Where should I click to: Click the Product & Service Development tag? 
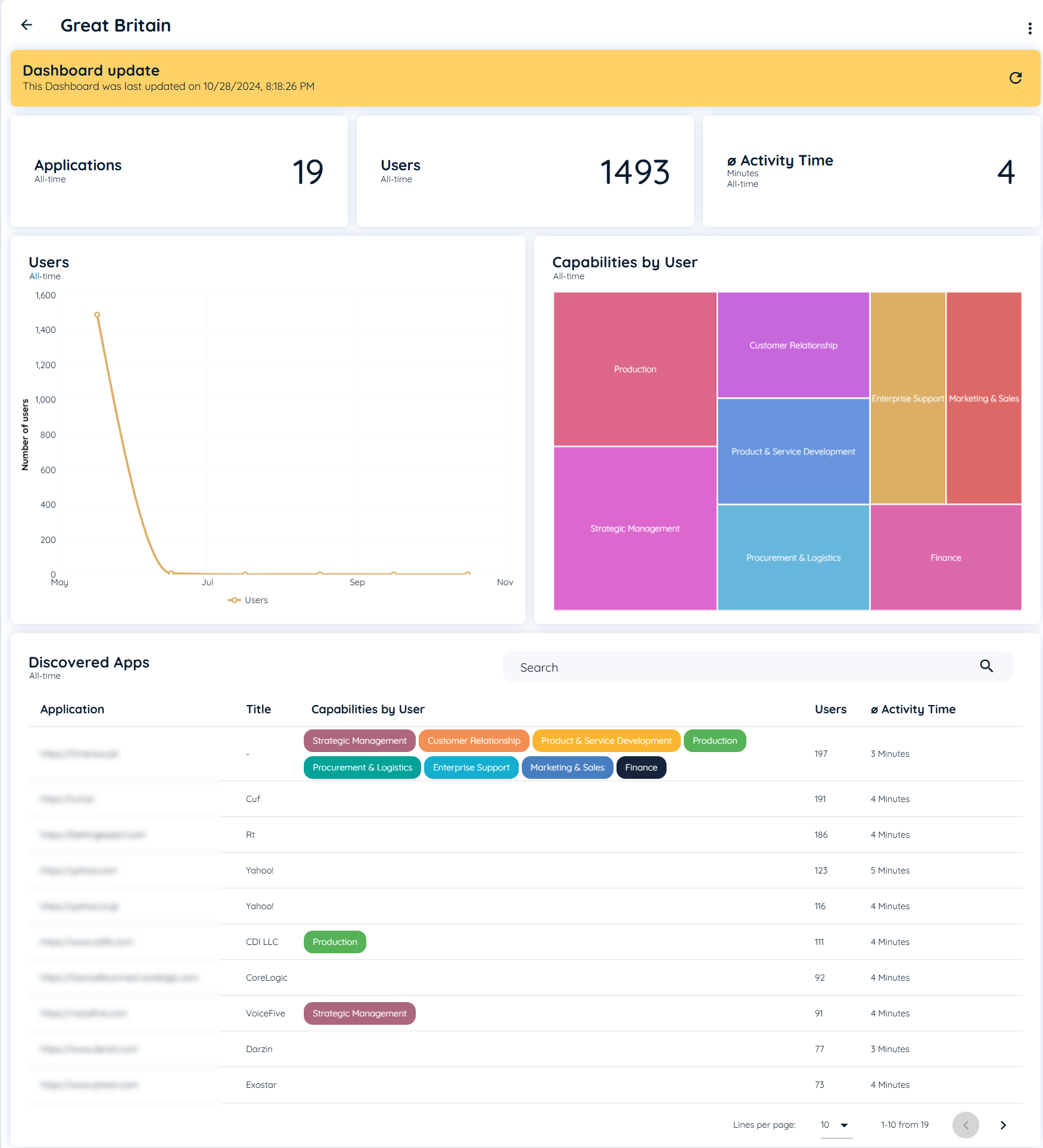click(x=606, y=741)
